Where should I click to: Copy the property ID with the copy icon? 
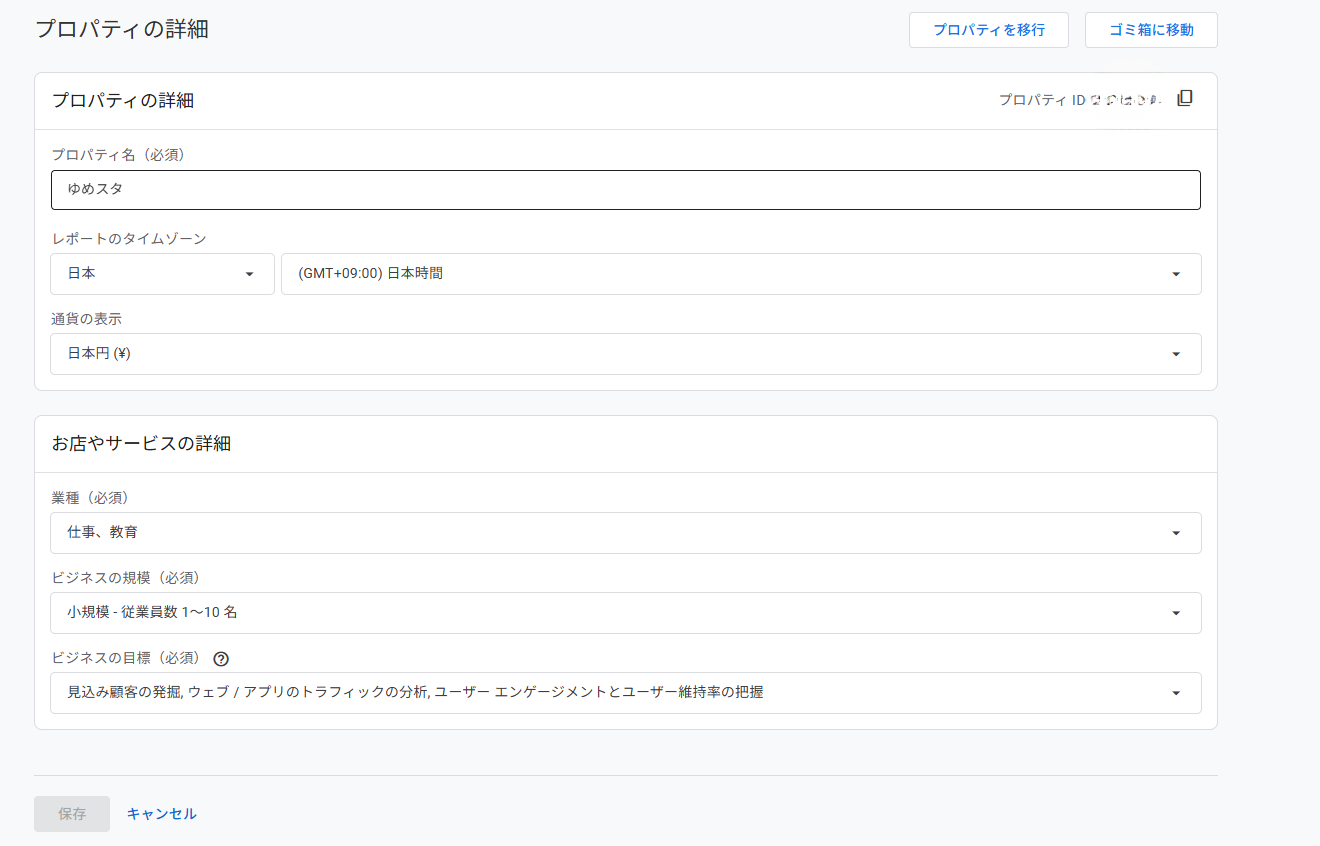[1185, 98]
